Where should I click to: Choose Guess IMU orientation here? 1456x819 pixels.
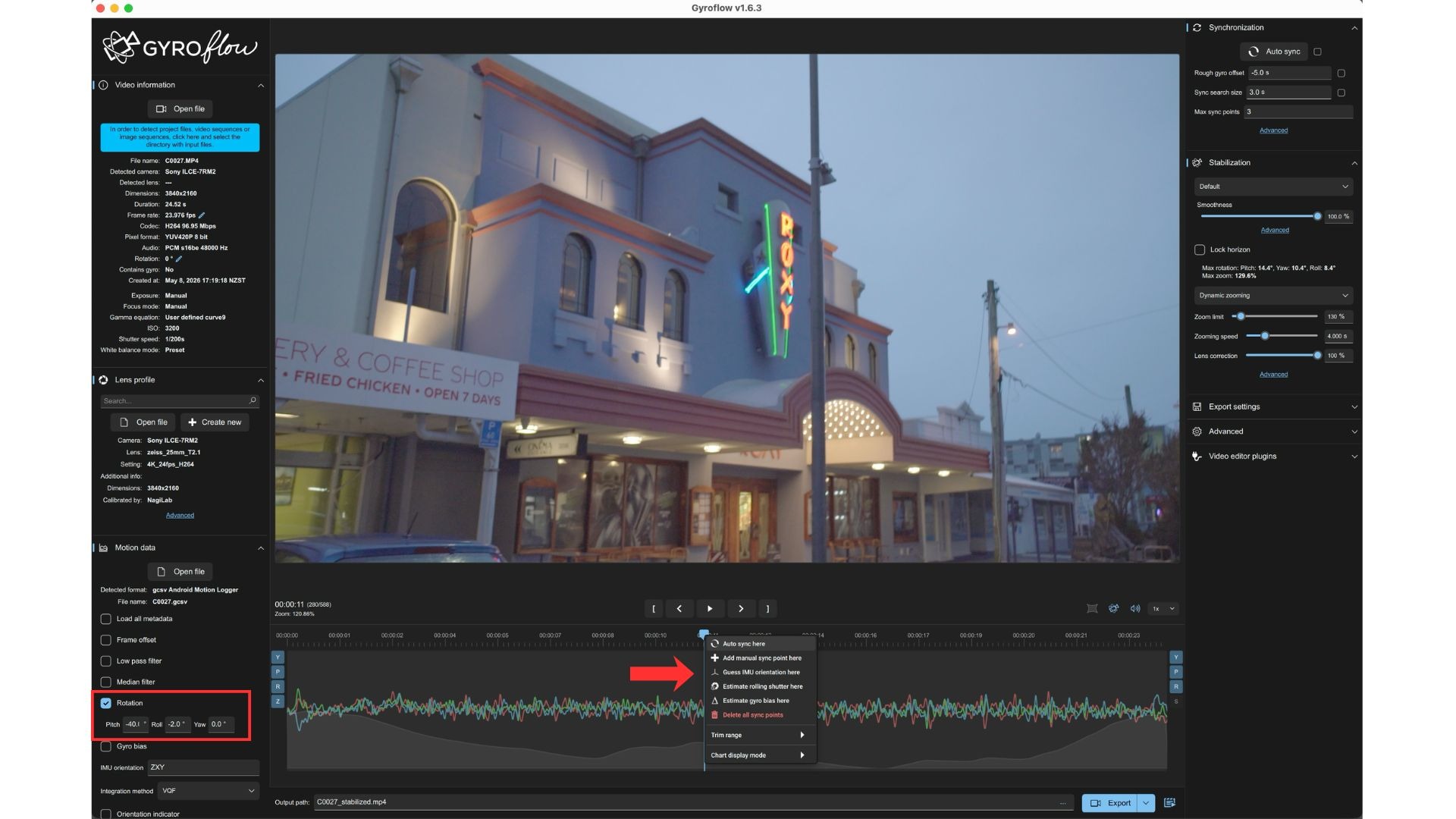pyautogui.click(x=760, y=673)
